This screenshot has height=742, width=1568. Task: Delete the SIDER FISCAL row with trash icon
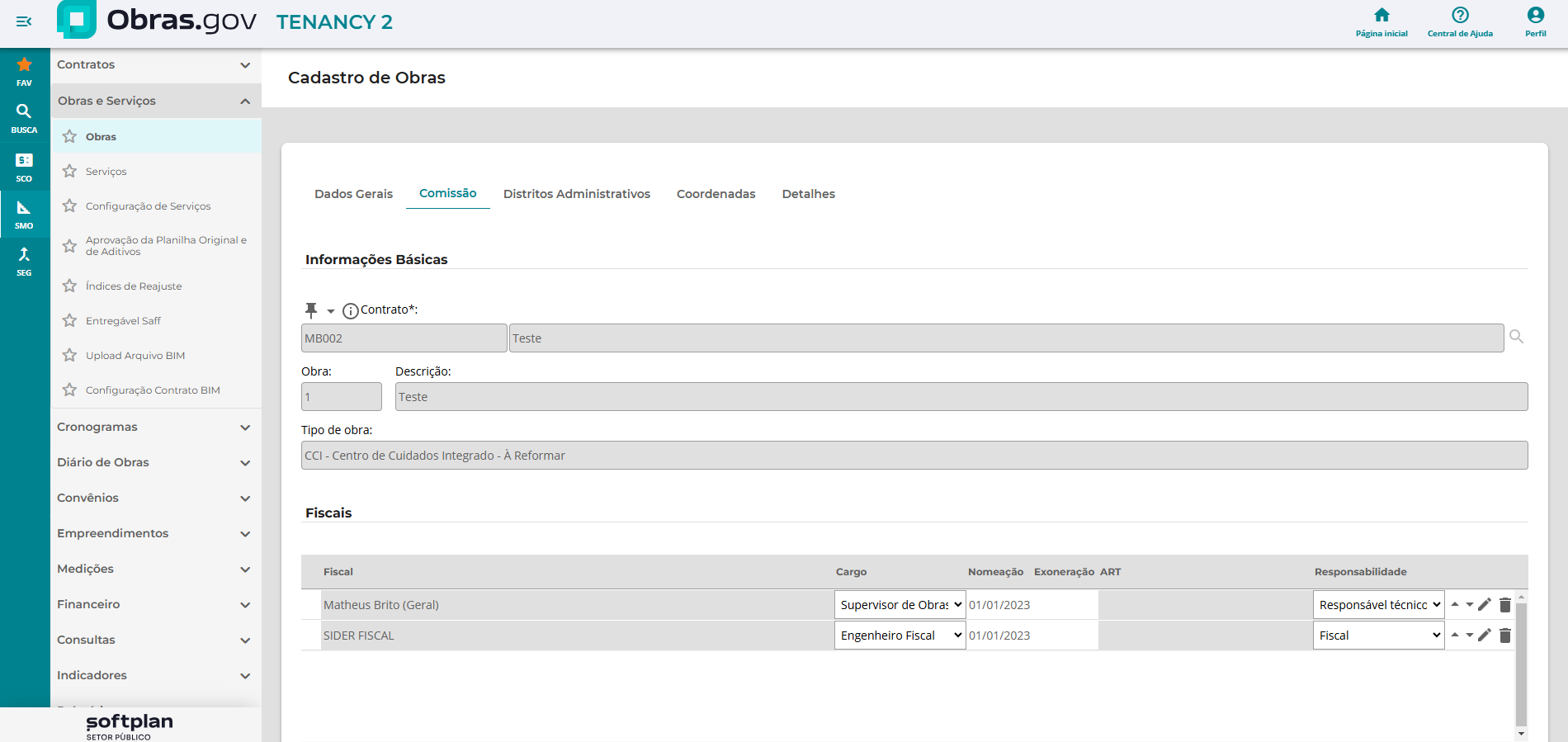(1504, 636)
